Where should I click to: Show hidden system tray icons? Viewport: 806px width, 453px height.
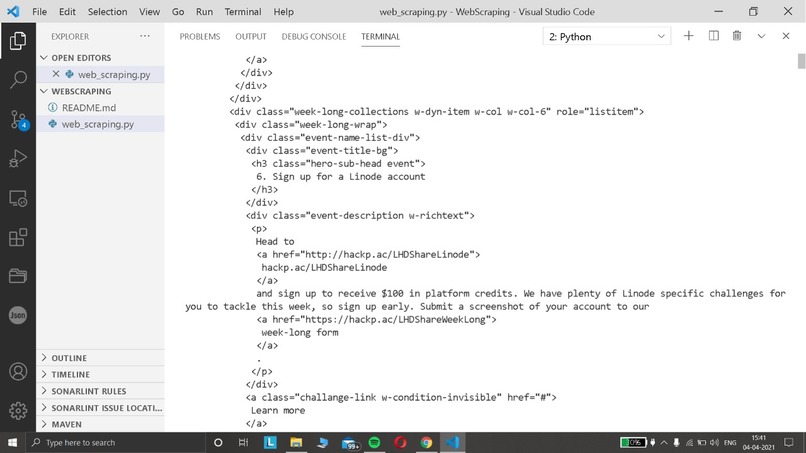click(x=664, y=442)
